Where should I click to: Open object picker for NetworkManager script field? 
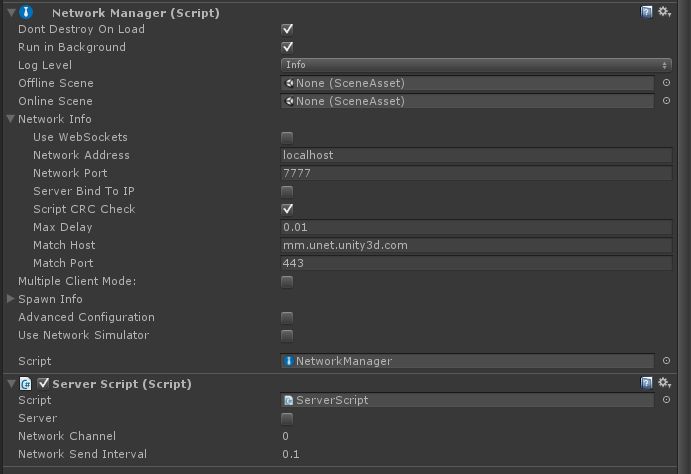coord(666,361)
